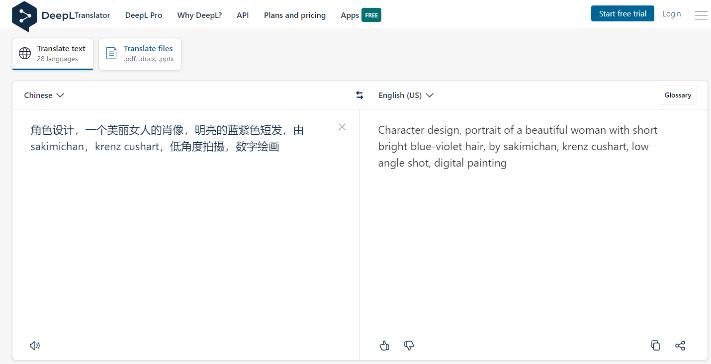This screenshot has height=364, width=711.
Task: Click the DeepL logo icon
Action: (24, 16)
